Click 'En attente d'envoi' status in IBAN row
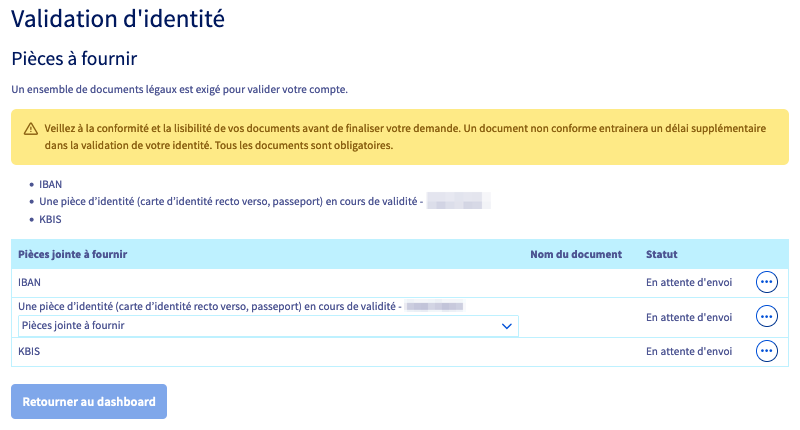This screenshot has height=430, width=800. (690, 283)
